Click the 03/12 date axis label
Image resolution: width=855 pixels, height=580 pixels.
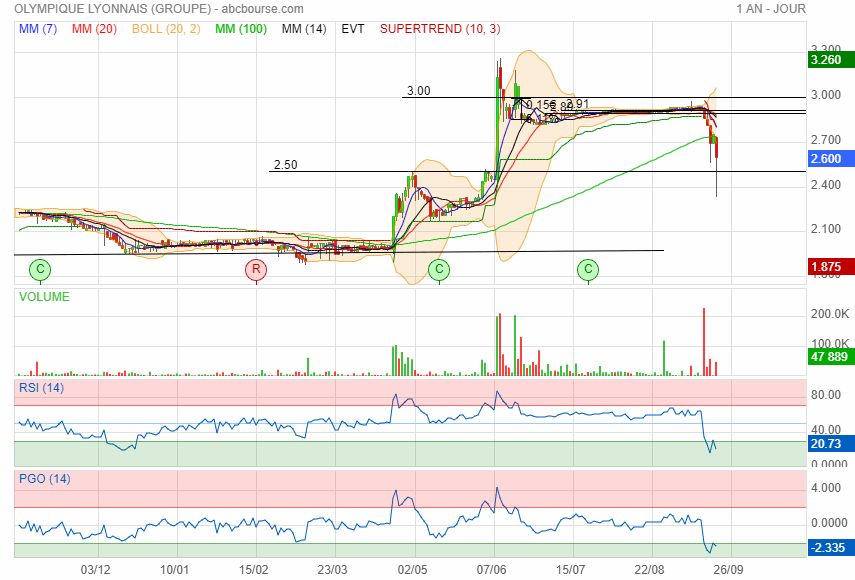(x=95, y=570)
